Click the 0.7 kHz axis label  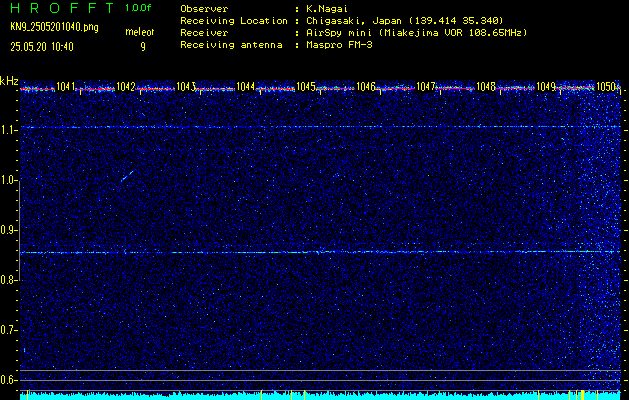point(8,331)
